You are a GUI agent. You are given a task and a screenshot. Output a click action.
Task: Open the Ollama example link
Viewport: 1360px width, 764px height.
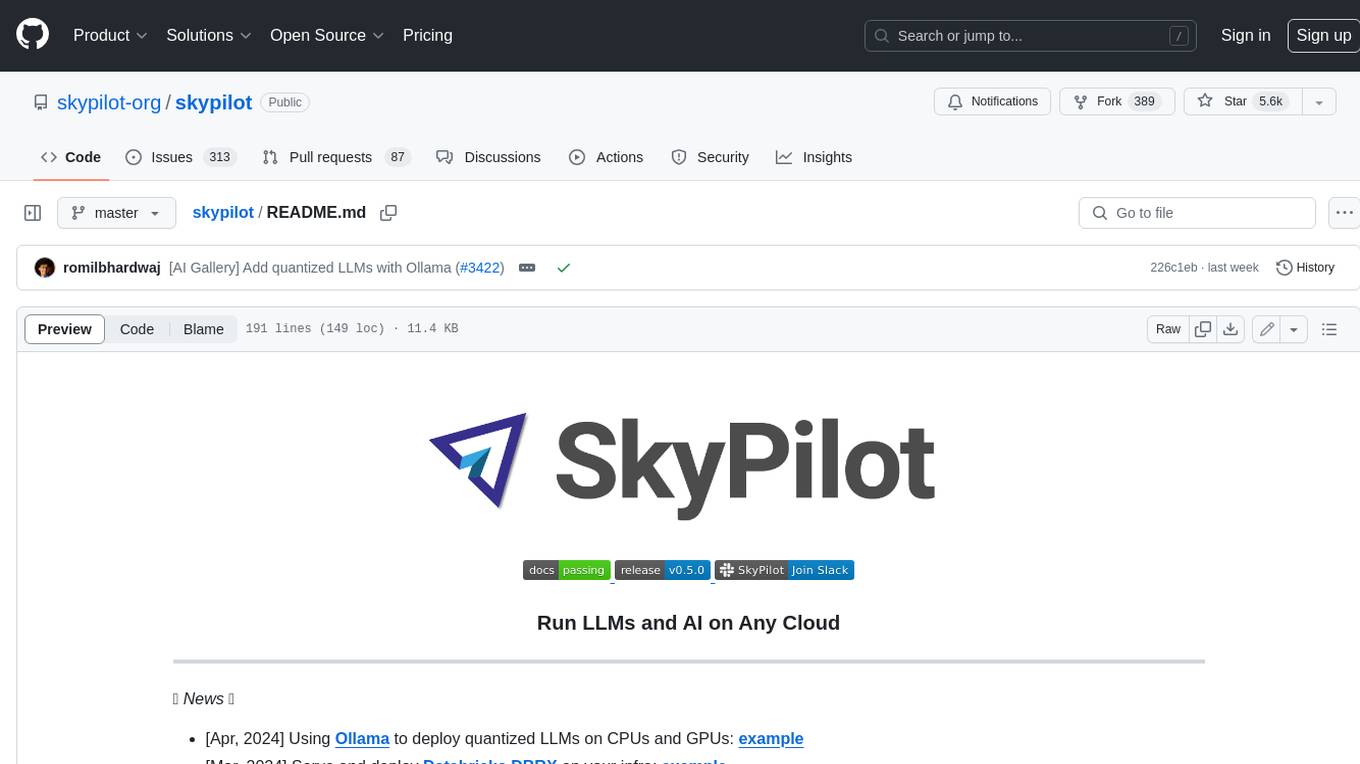point(771,738)
